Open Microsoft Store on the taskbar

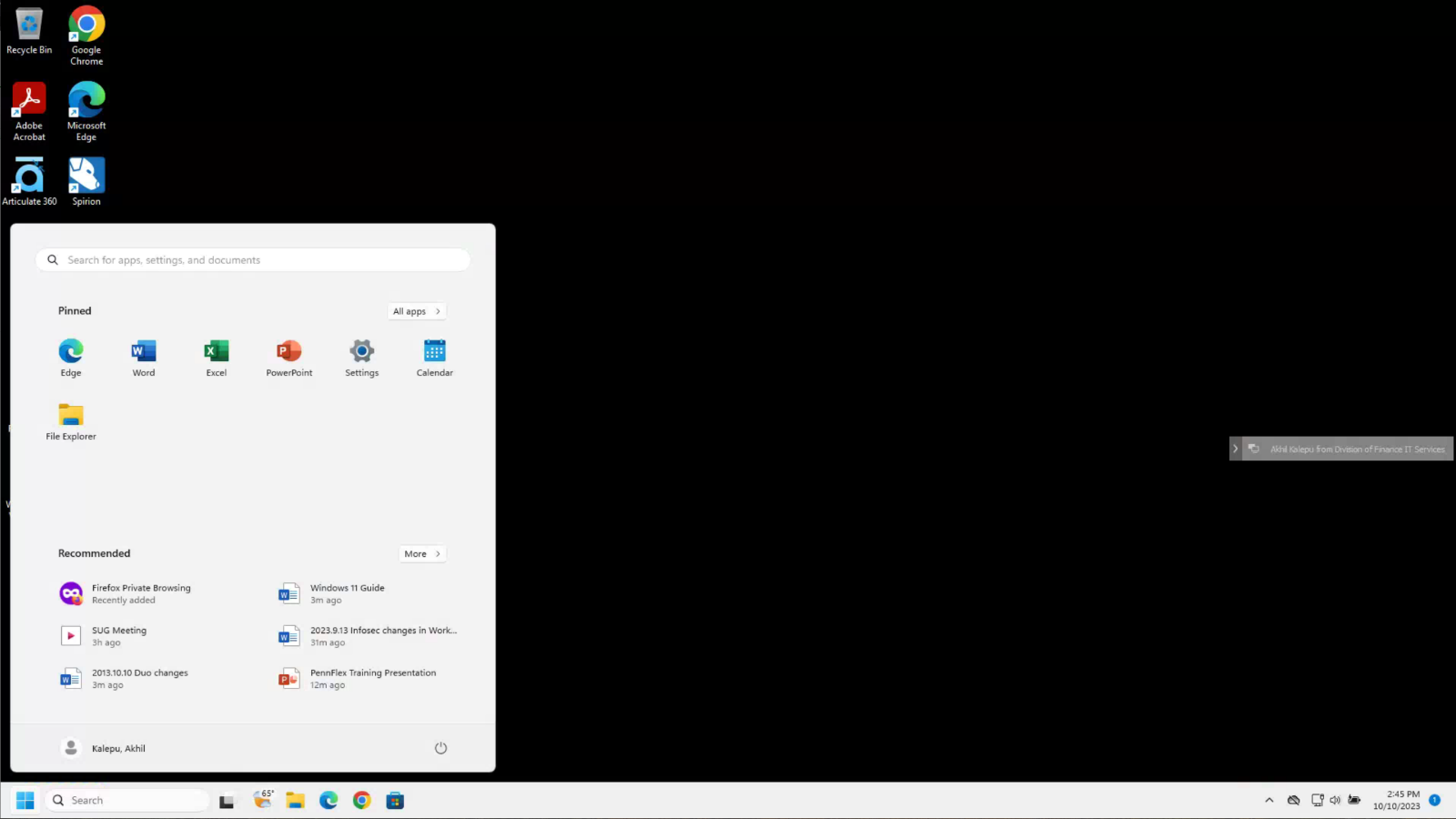pos(395,801)
